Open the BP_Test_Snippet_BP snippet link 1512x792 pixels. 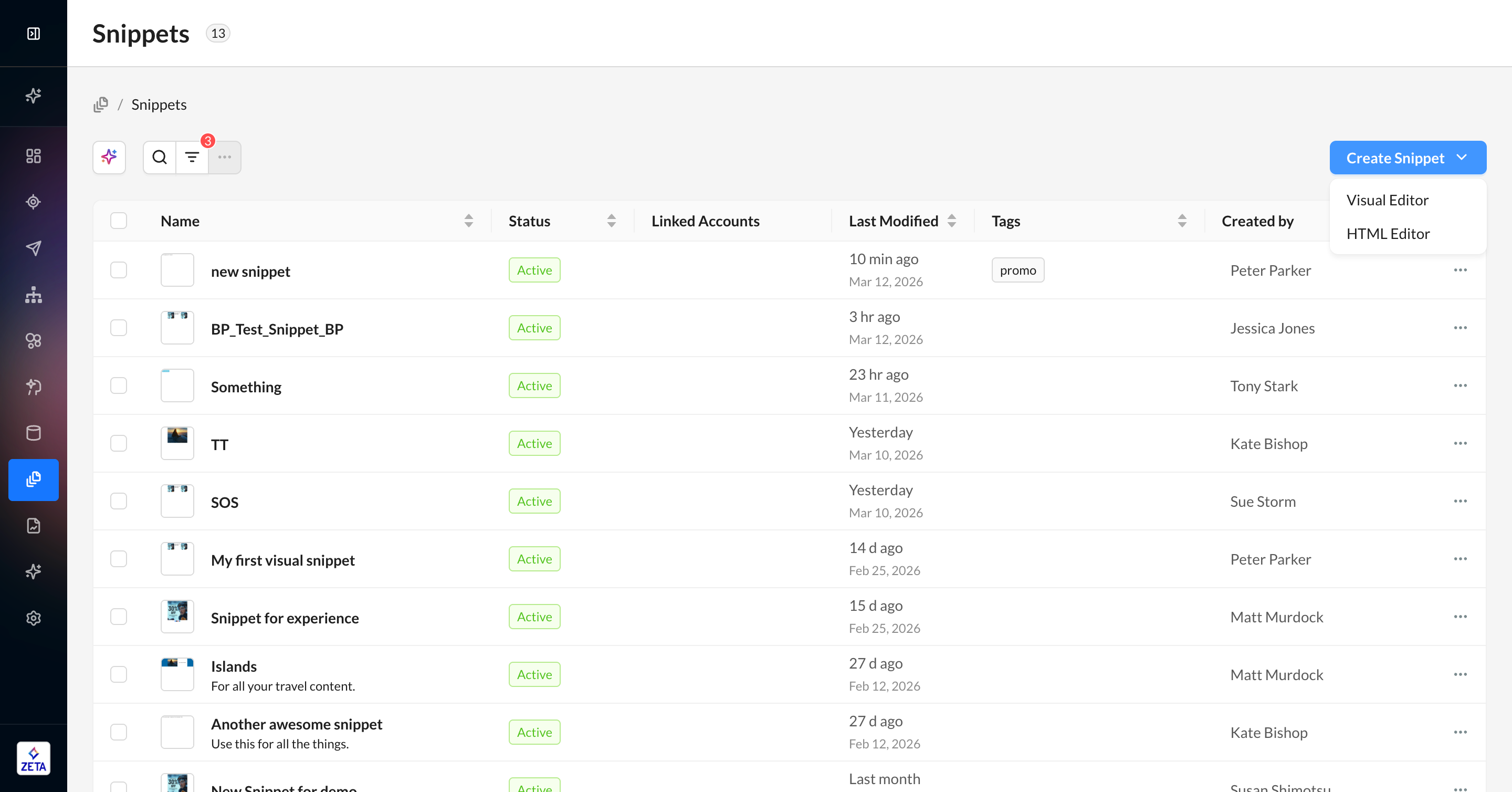click(277, 329)
